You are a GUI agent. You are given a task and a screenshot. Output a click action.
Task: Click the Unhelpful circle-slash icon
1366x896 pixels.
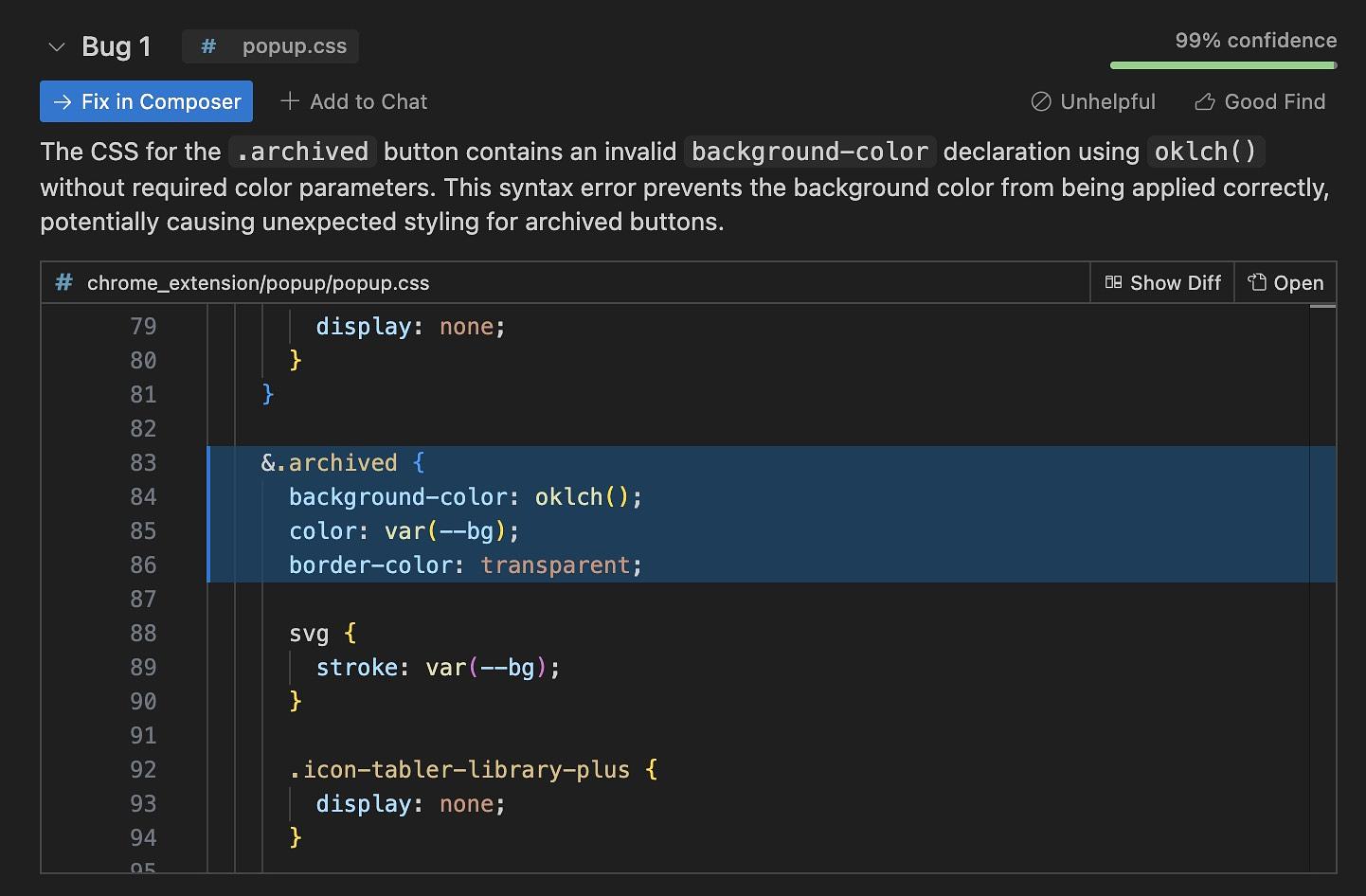point(1041,102)
